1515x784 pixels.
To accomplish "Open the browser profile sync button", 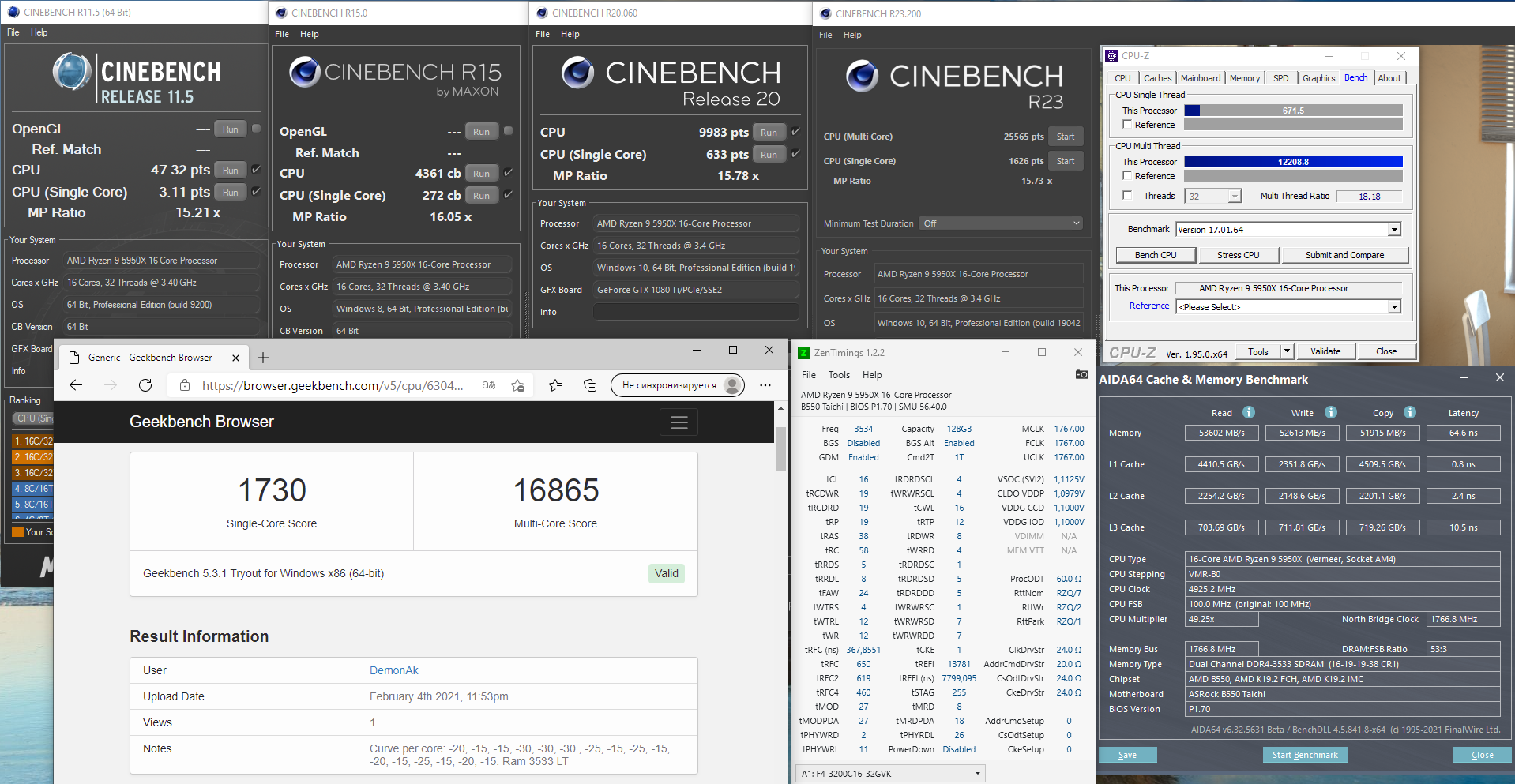I will [x=678, y=385].
